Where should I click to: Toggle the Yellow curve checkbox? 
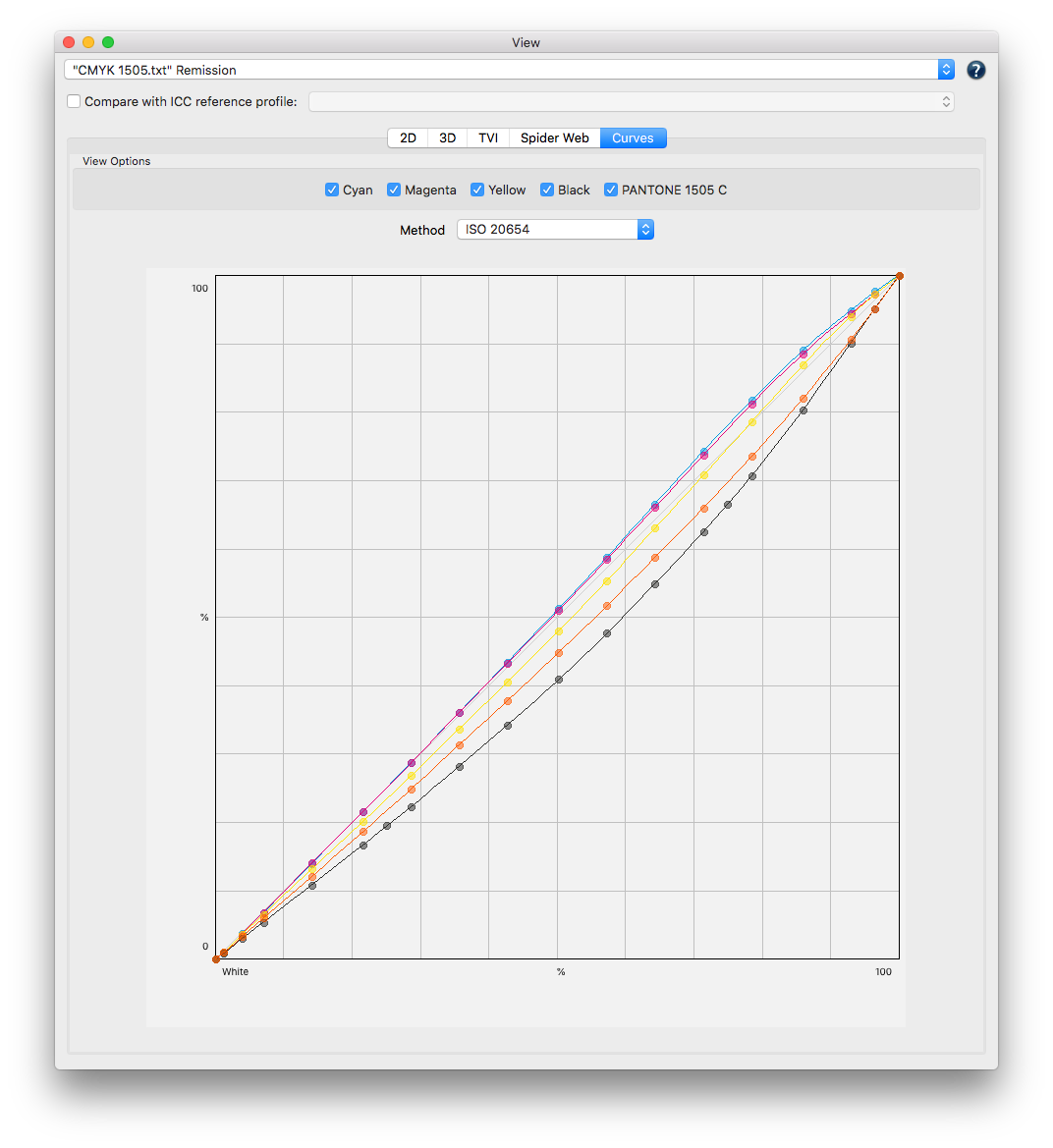pyautogui.click(x=477, y=190)
